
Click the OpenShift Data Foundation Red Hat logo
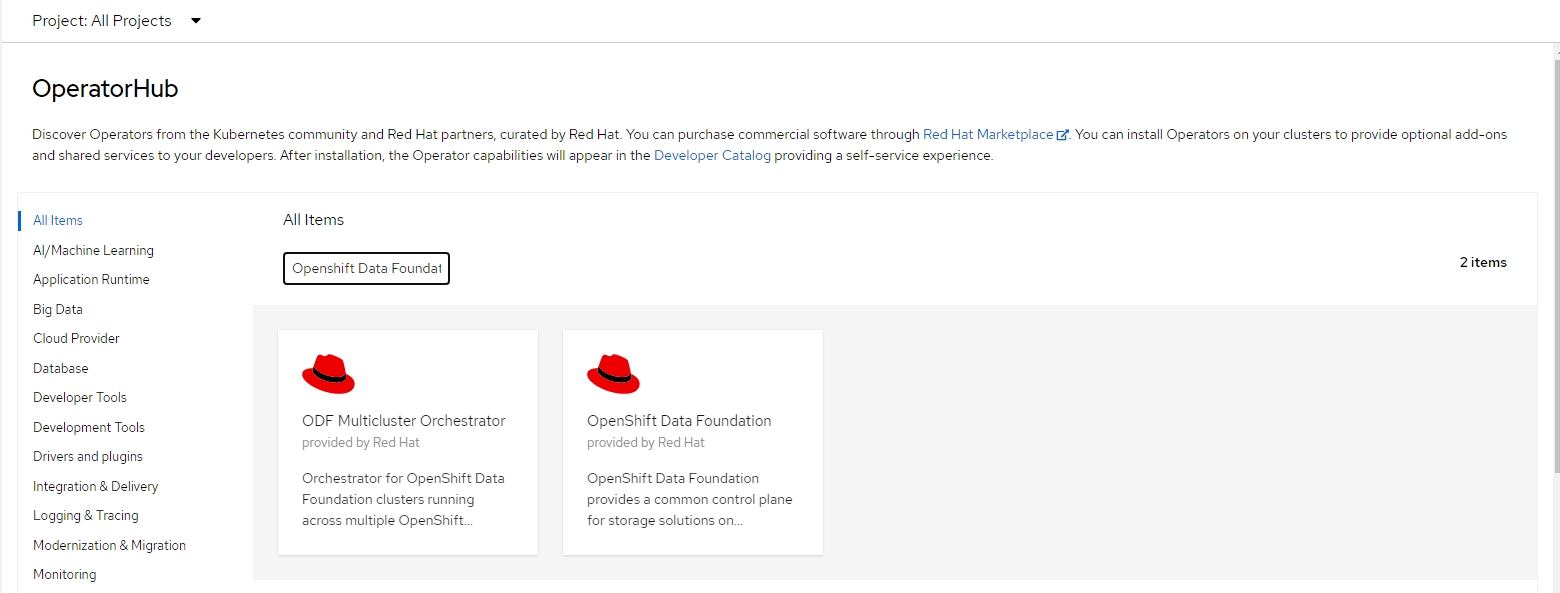point(613,374)
